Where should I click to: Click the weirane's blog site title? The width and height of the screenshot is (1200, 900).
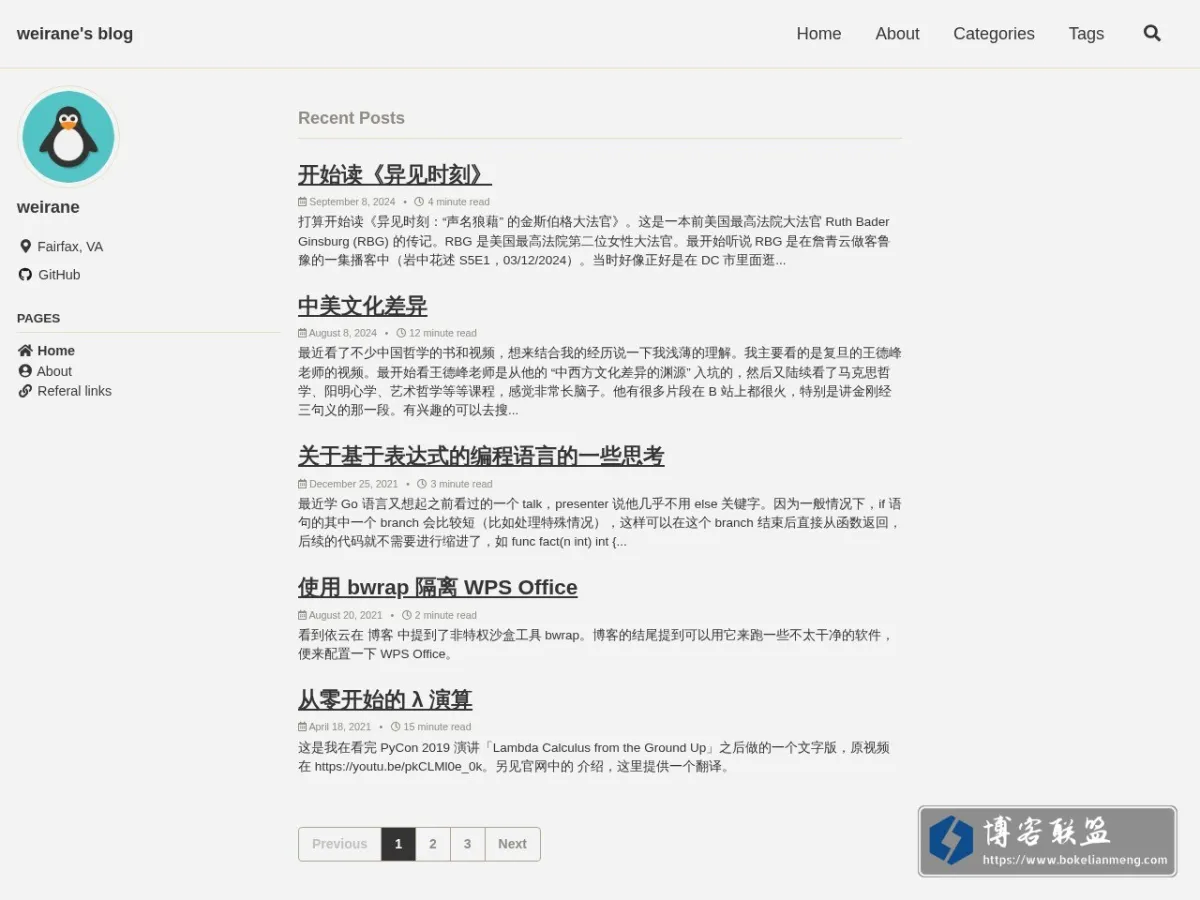pyautogui.click(x=75, y=33)
